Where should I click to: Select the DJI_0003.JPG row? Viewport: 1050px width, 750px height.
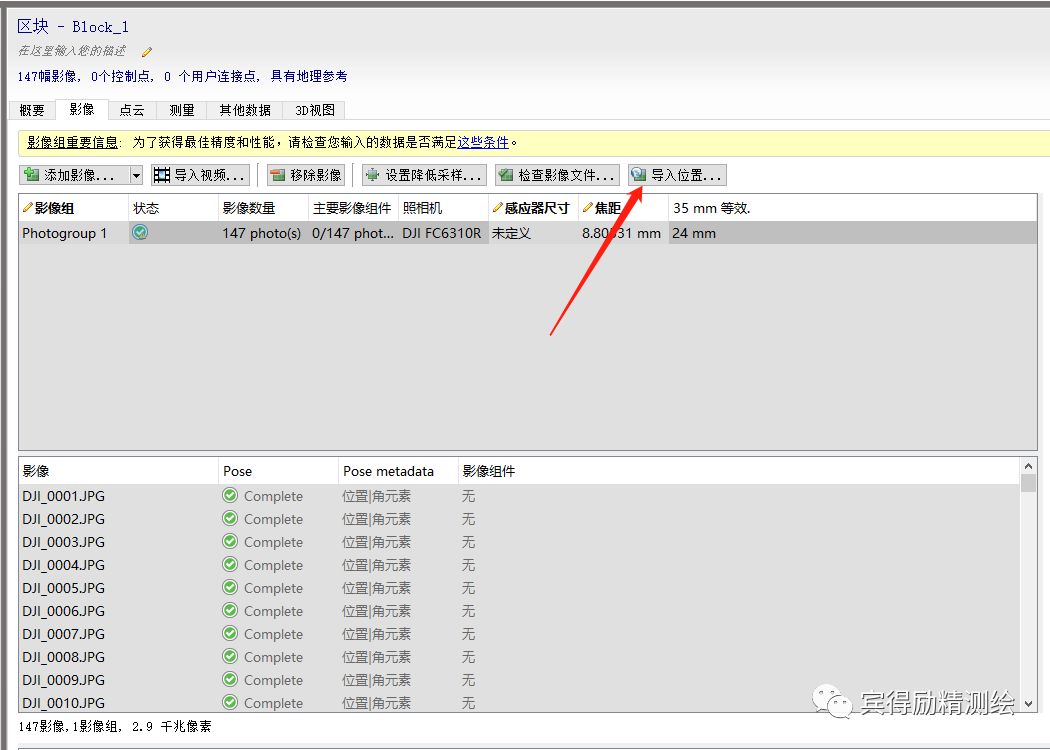(519, 542)
